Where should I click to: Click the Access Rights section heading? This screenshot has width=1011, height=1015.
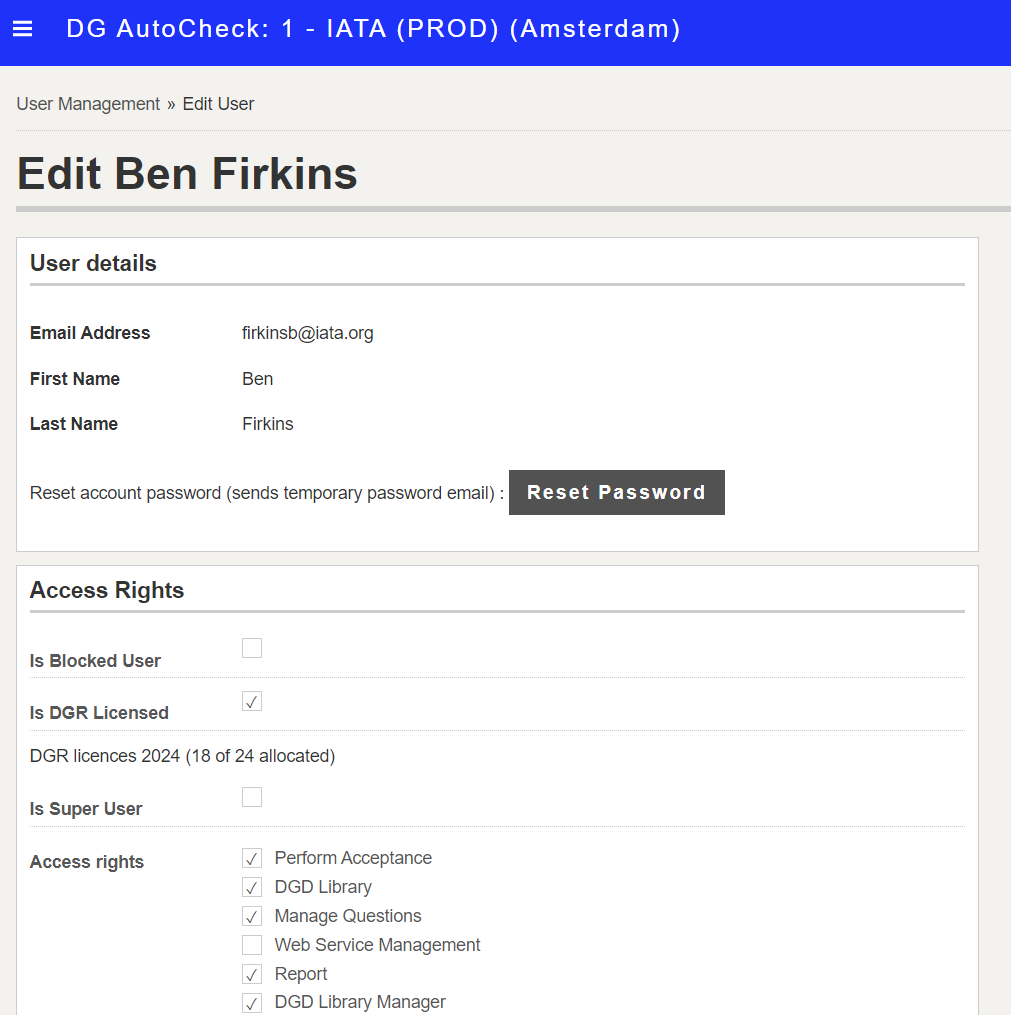pyautogui.click(x=107, y=590)
